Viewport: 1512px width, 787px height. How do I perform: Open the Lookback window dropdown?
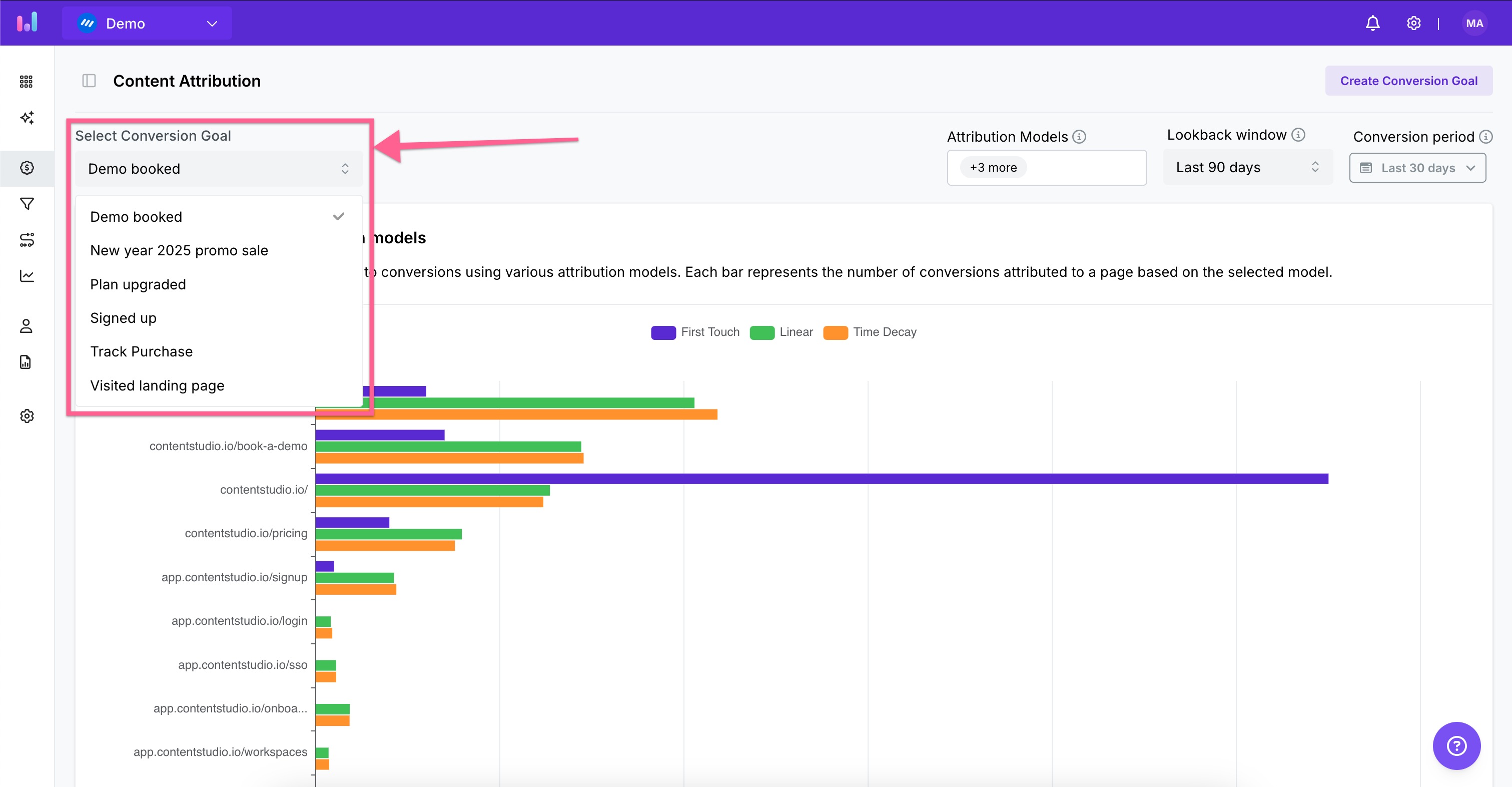1247,168
